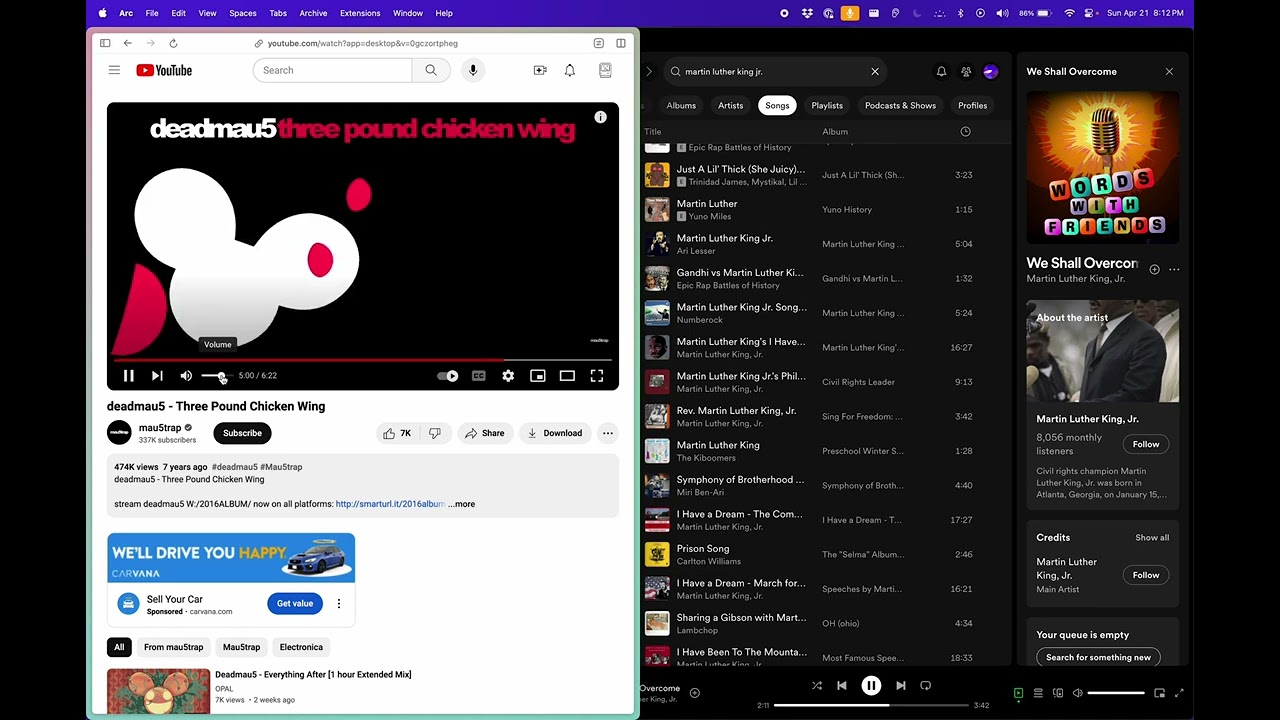Download the deadmau5 video
Image resolution: width=1280 pixels, height=720 pixels.
coord(555,433)
